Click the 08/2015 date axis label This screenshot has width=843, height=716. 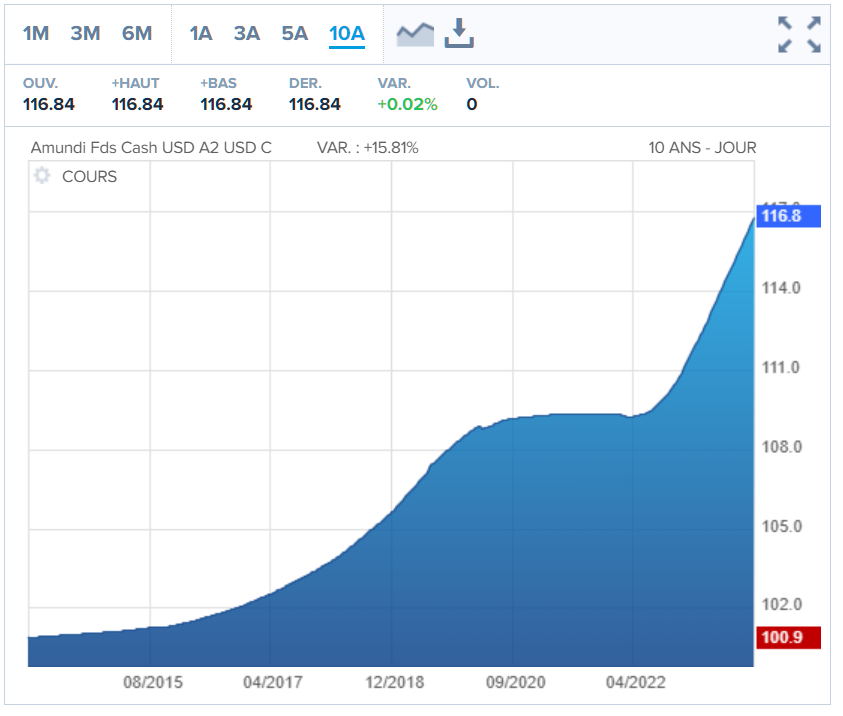[152, 682]
